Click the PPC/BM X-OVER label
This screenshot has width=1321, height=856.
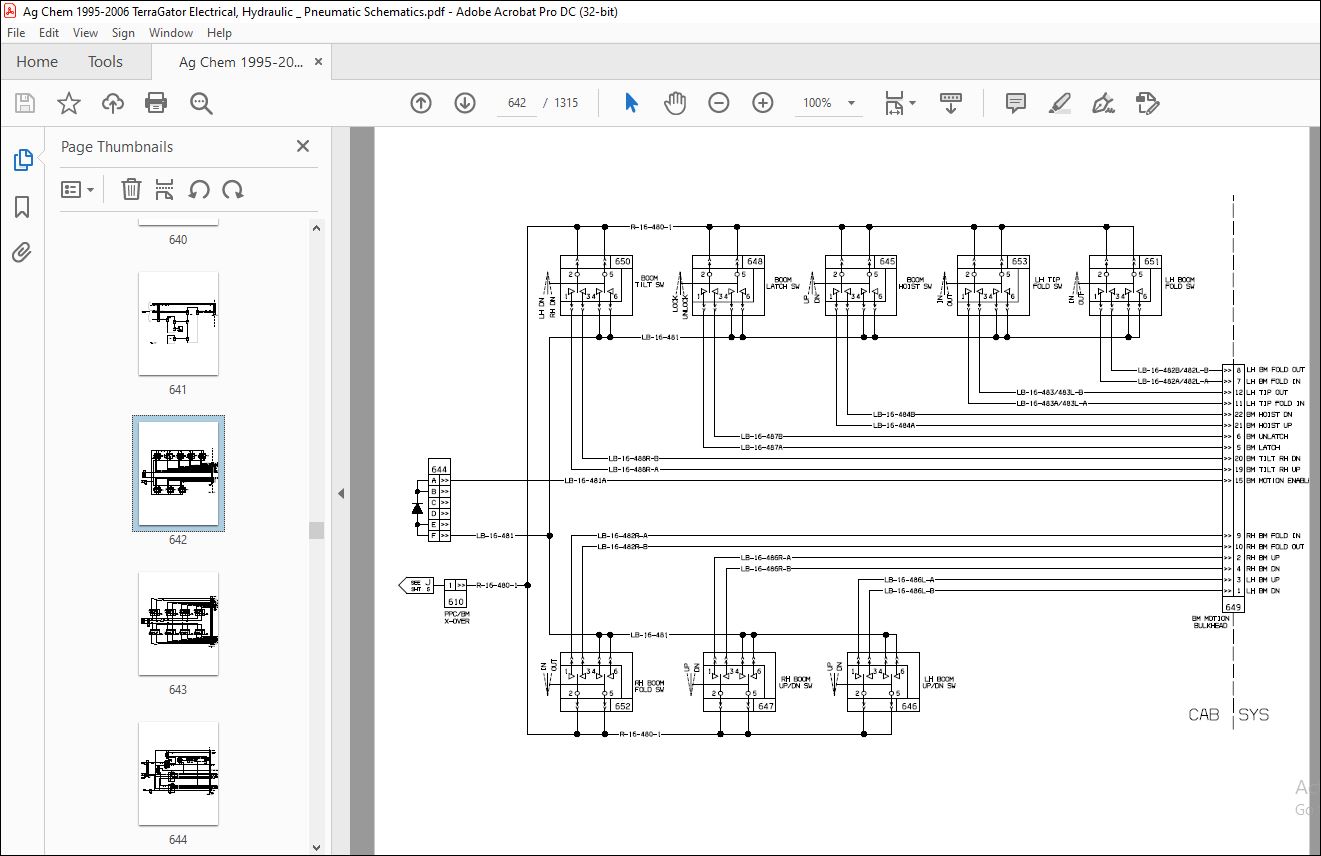(456, 617)
